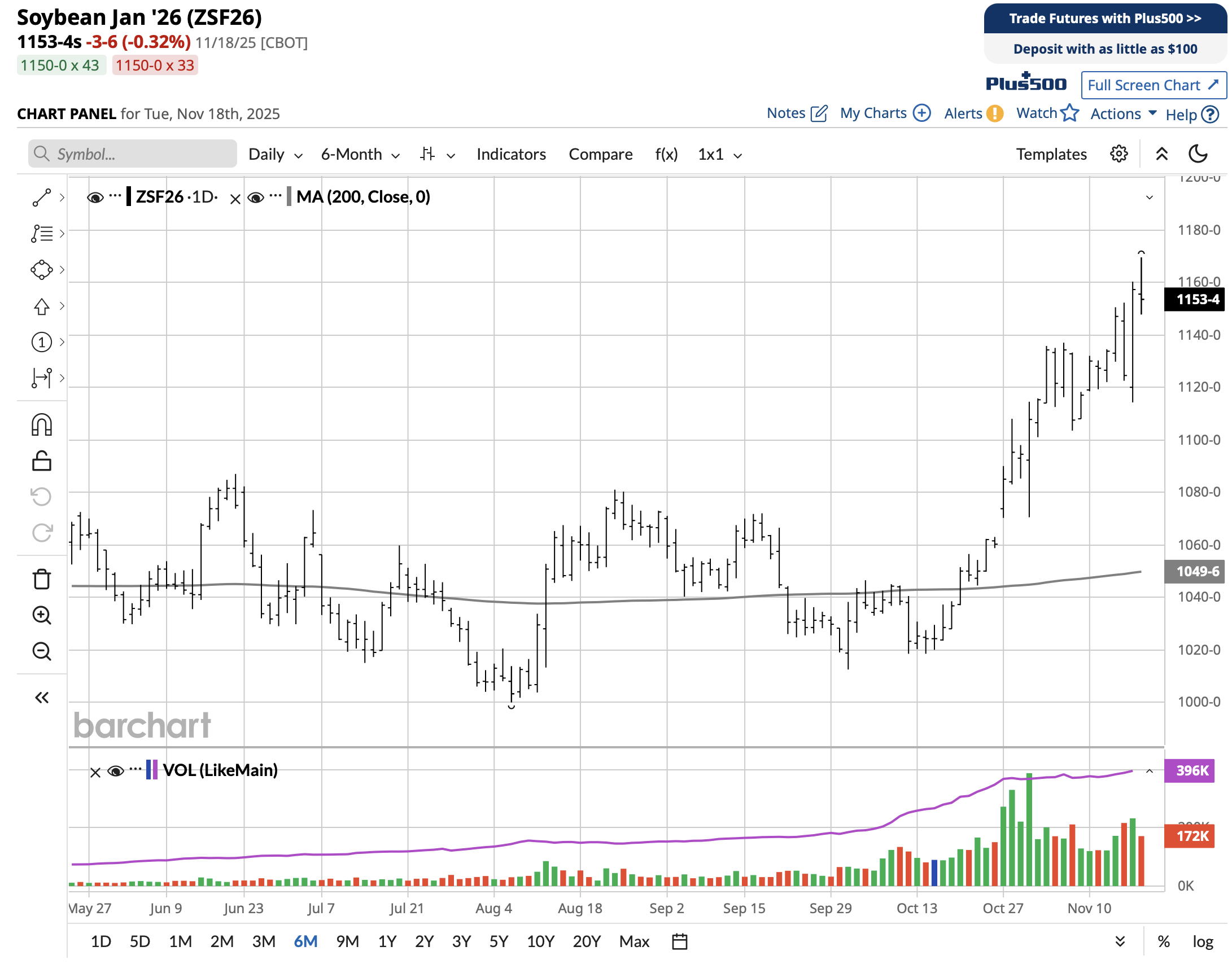Open the Indicators menu
Screen dimensions: 1232x973
coord(511,155)
